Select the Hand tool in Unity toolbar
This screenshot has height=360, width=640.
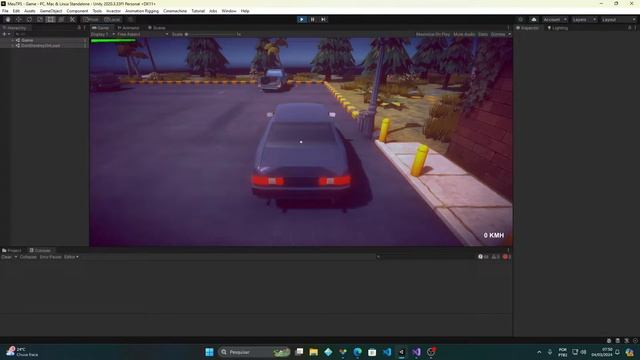point(8,20)
